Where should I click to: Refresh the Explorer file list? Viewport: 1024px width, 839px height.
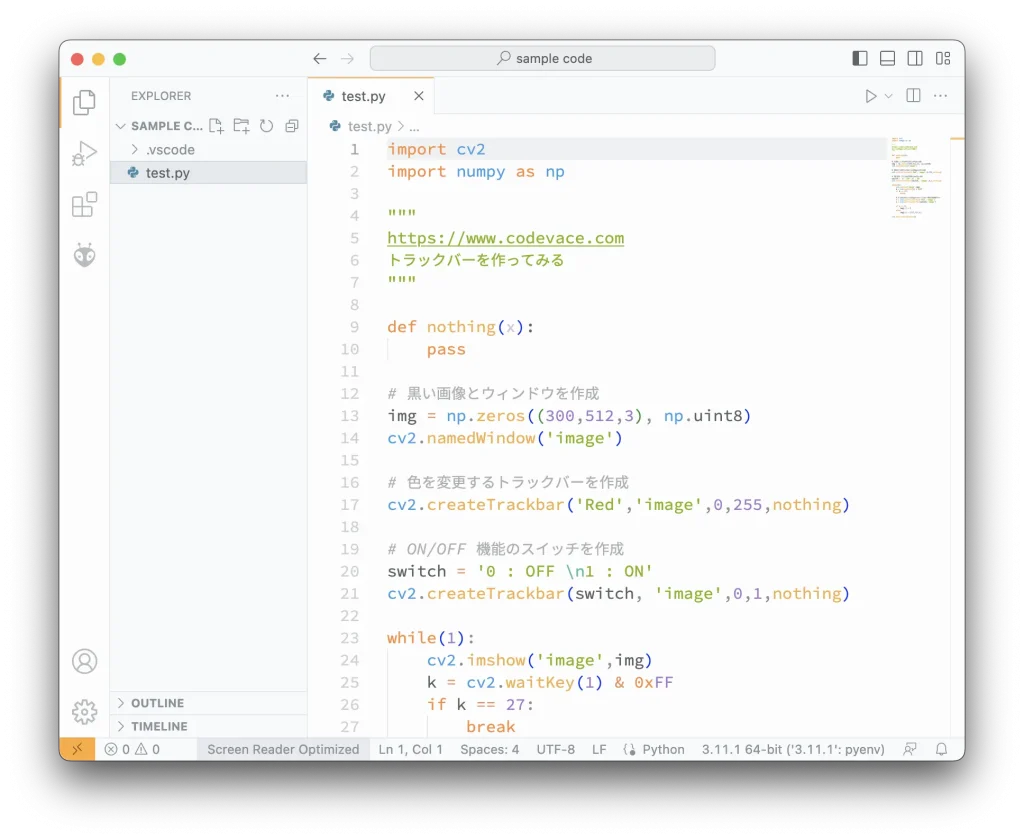pyautogui.click(x=265, y=125)
